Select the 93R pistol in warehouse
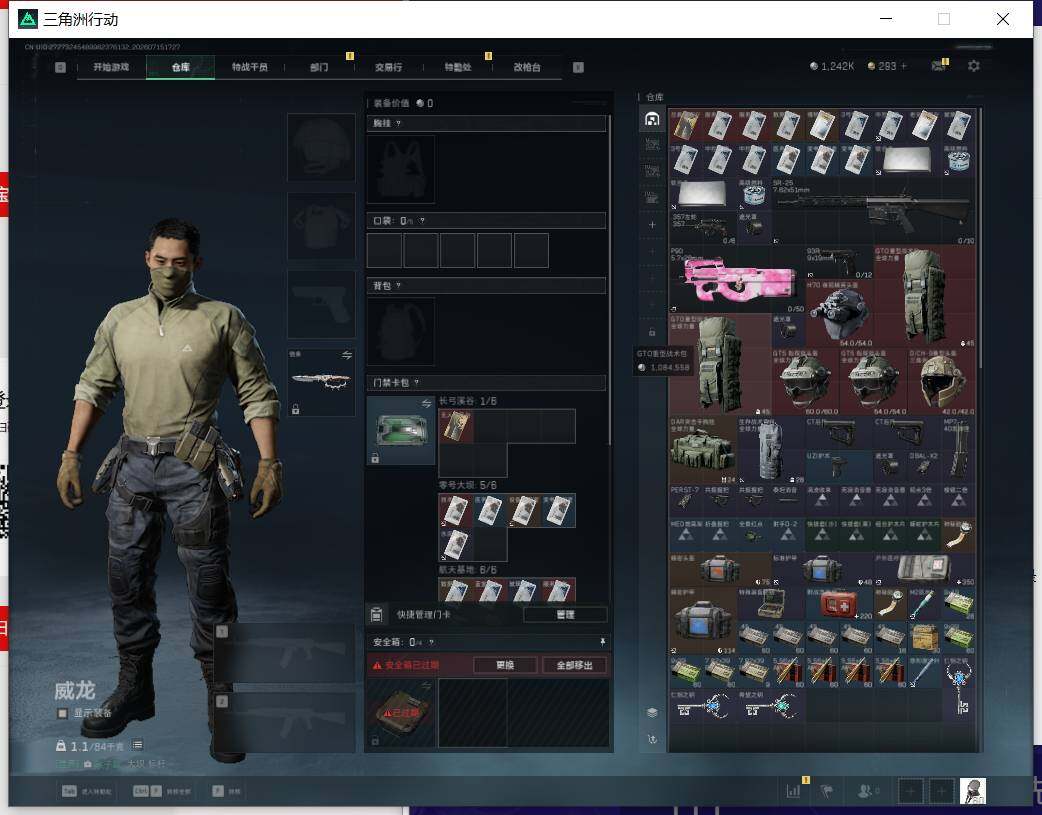The image size is (1042, 815). pyautogui.click(x=839, y=263)
